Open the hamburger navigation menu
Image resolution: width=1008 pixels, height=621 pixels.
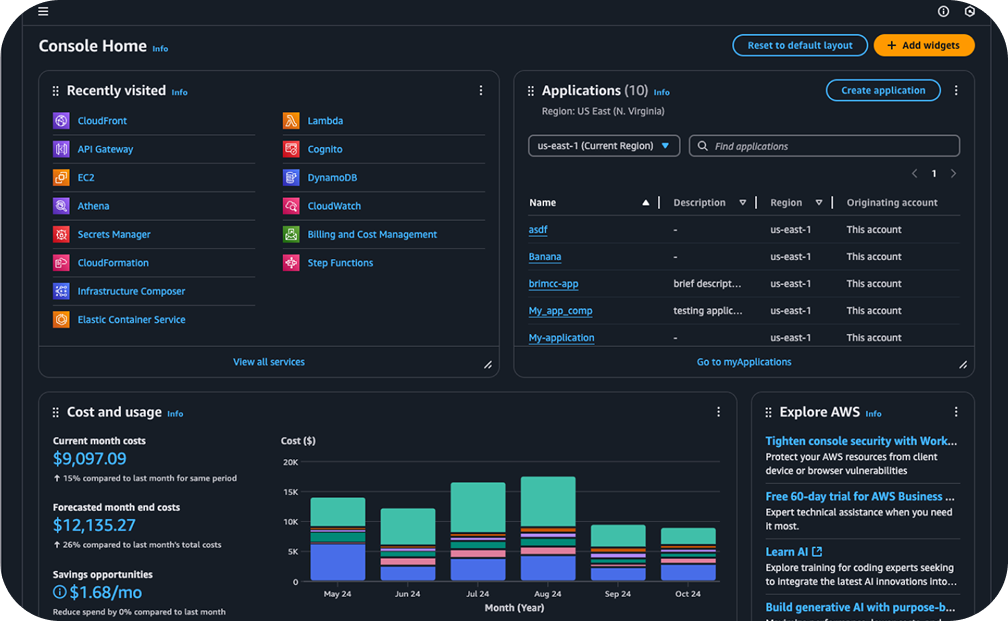pyautogui.click(x=42, y=12)
